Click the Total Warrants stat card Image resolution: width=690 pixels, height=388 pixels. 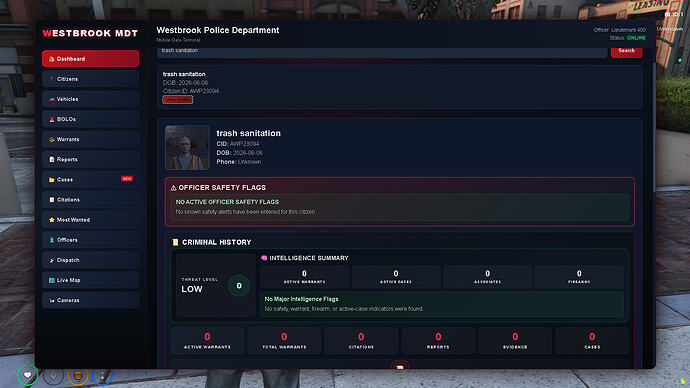[284, 340]
